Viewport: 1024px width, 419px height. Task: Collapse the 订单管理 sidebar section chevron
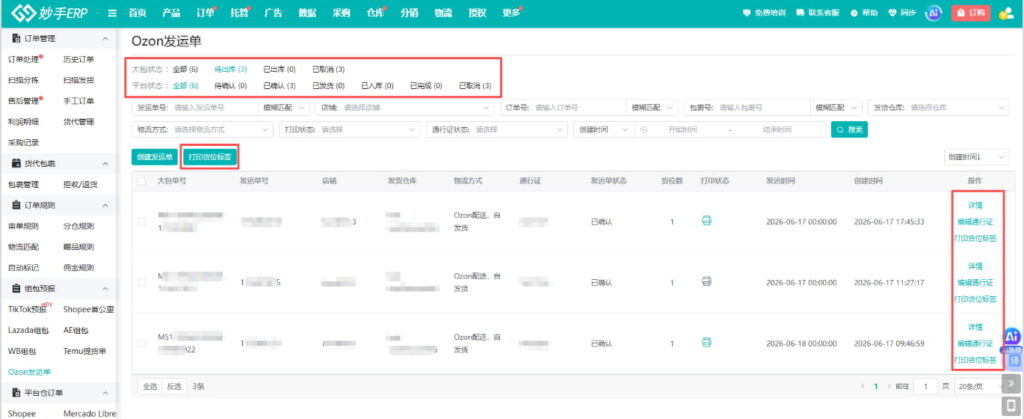click(106, 39)
